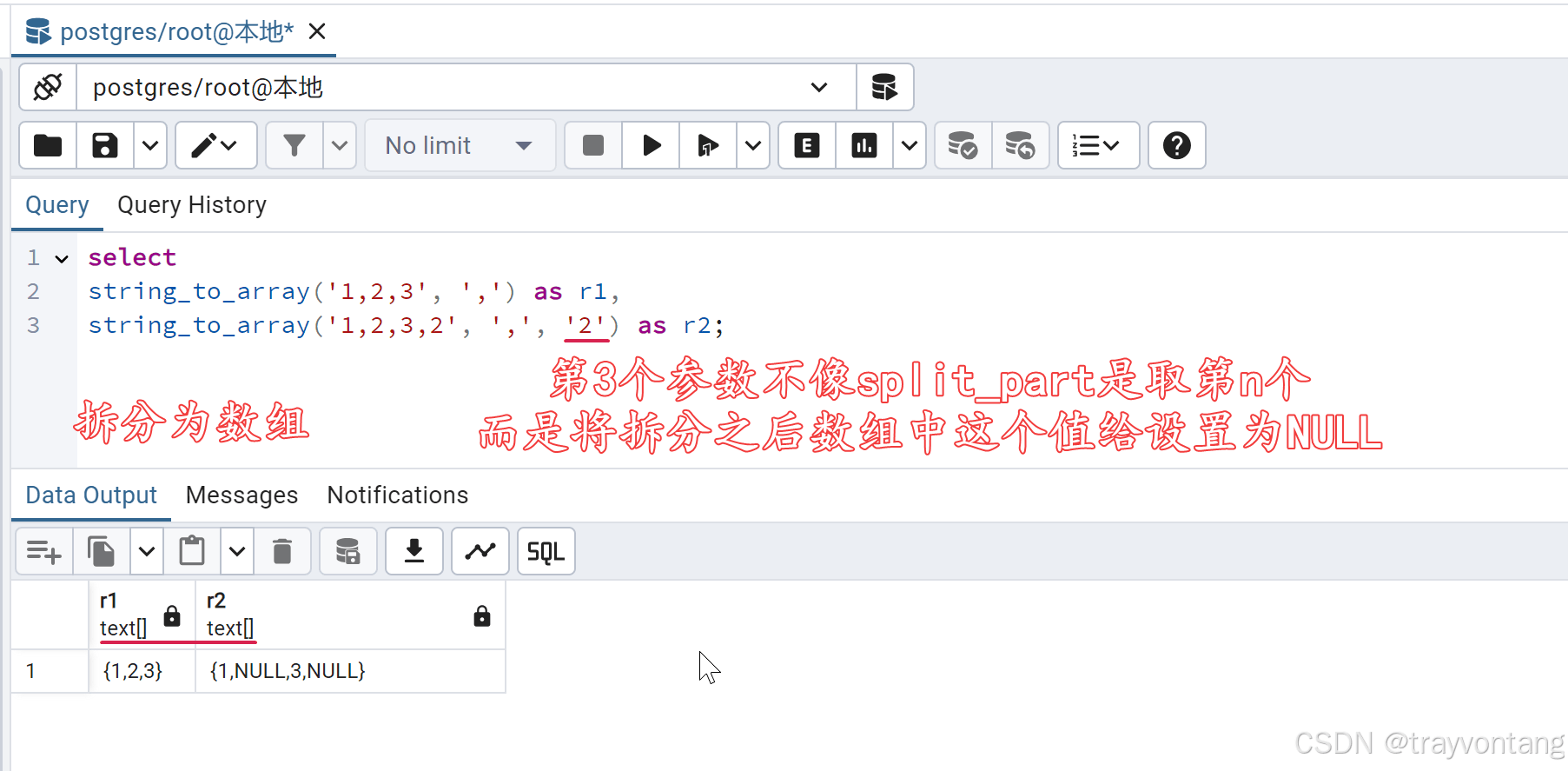
Task: Open the edit pencil dropdown
Action: [x=215, y=145]
